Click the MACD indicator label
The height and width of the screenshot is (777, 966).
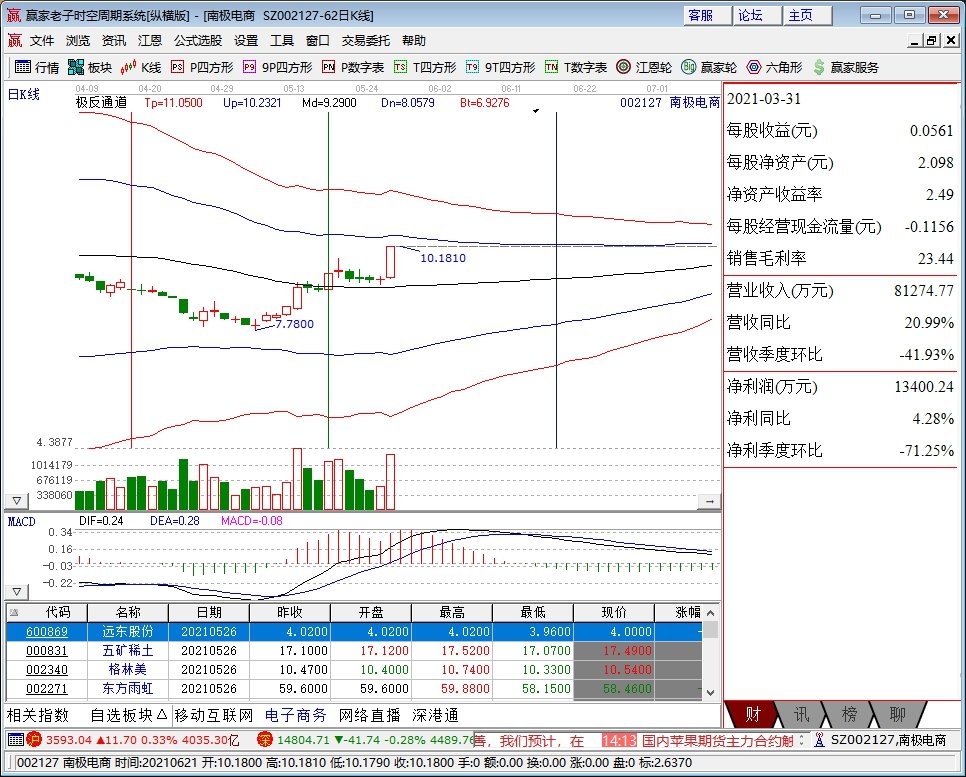[x=22, y=521]
